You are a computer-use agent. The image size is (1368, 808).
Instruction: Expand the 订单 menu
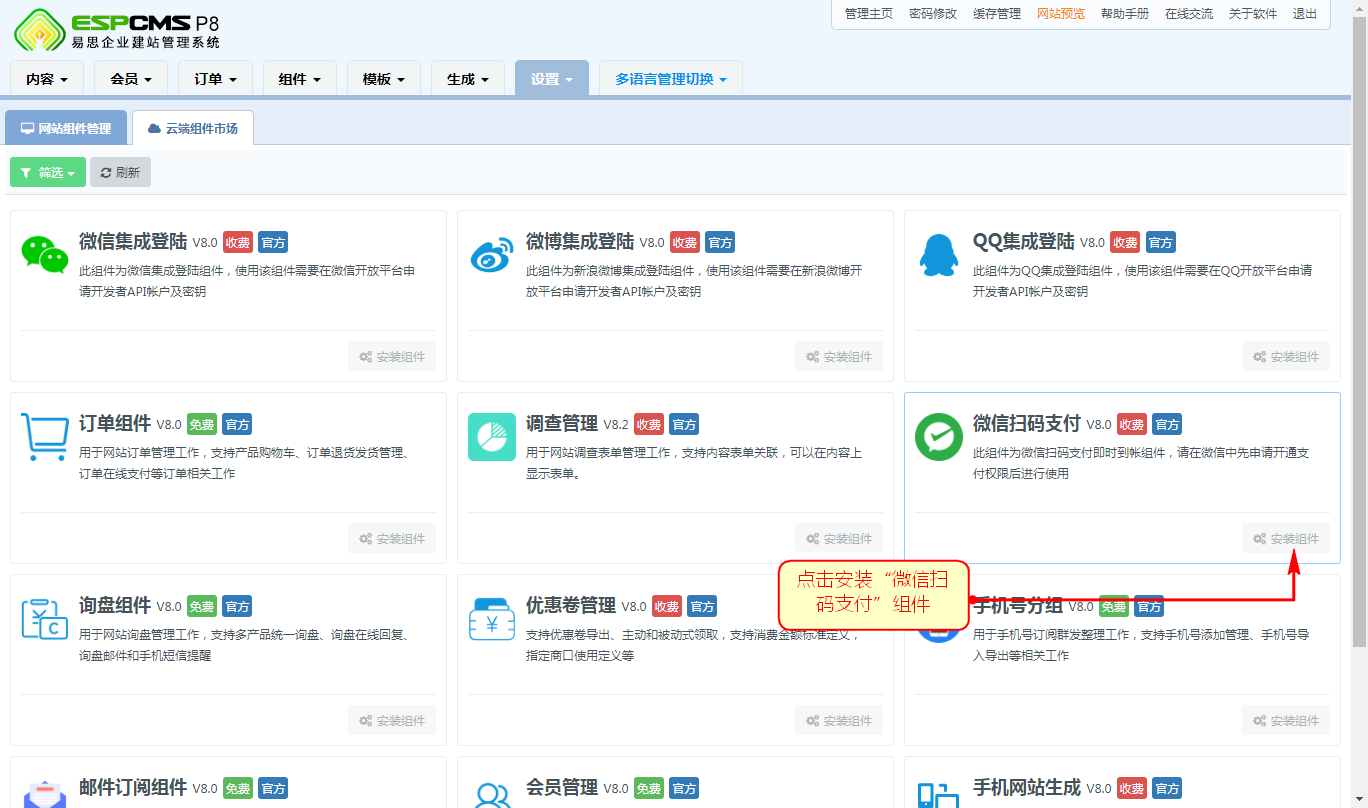pos(216,79)
